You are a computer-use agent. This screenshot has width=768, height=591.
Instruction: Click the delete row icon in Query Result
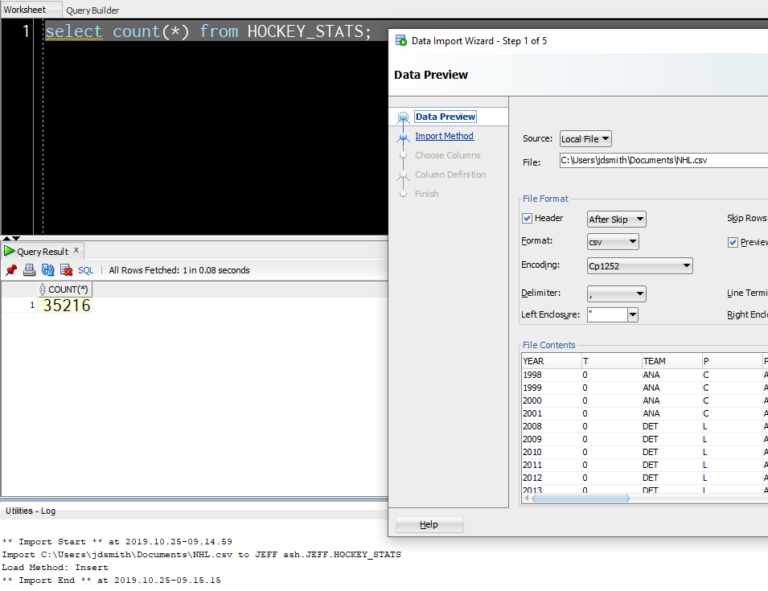tap(66, 270)
